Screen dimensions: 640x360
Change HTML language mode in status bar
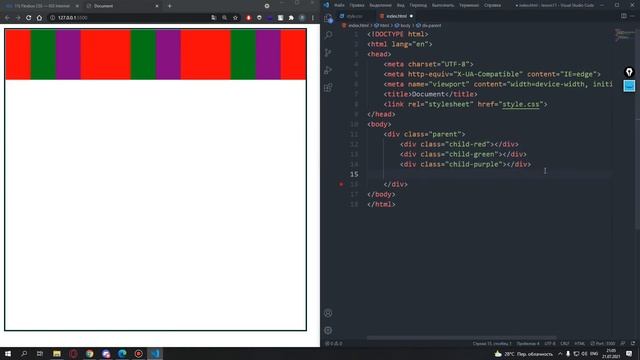click(x=580, y=344)
